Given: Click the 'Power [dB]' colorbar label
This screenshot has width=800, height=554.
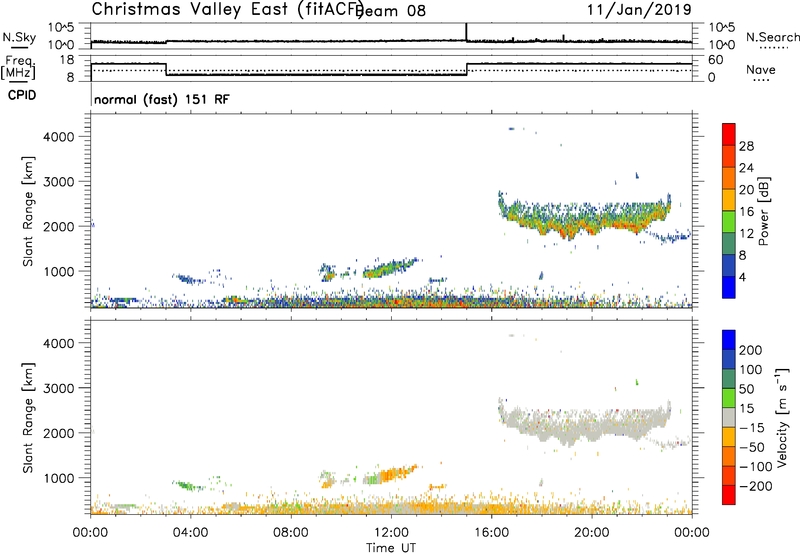Looking at the screenshot, I should (x=764, y=211).
